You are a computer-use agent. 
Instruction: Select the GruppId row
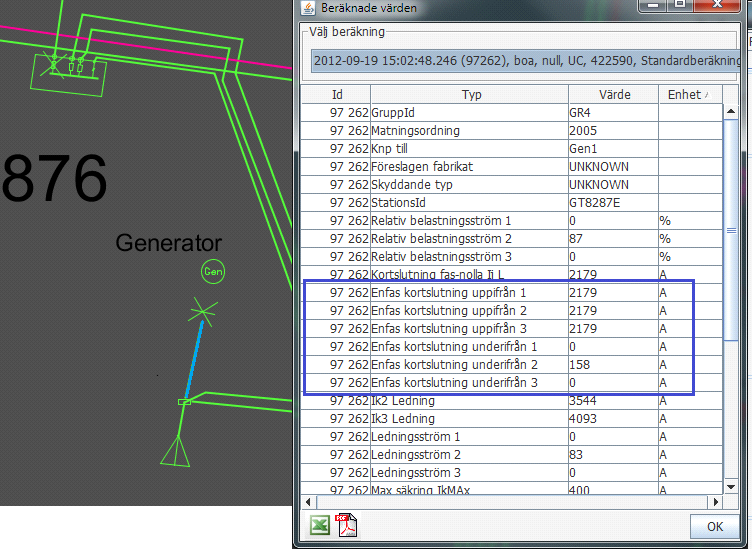512,113
